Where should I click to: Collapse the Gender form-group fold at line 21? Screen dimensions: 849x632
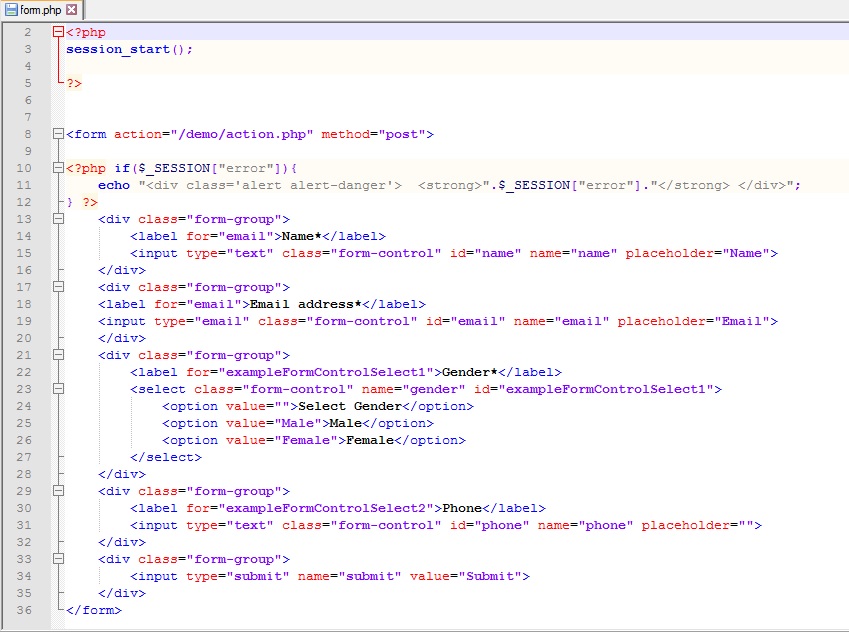pos(58,355)
